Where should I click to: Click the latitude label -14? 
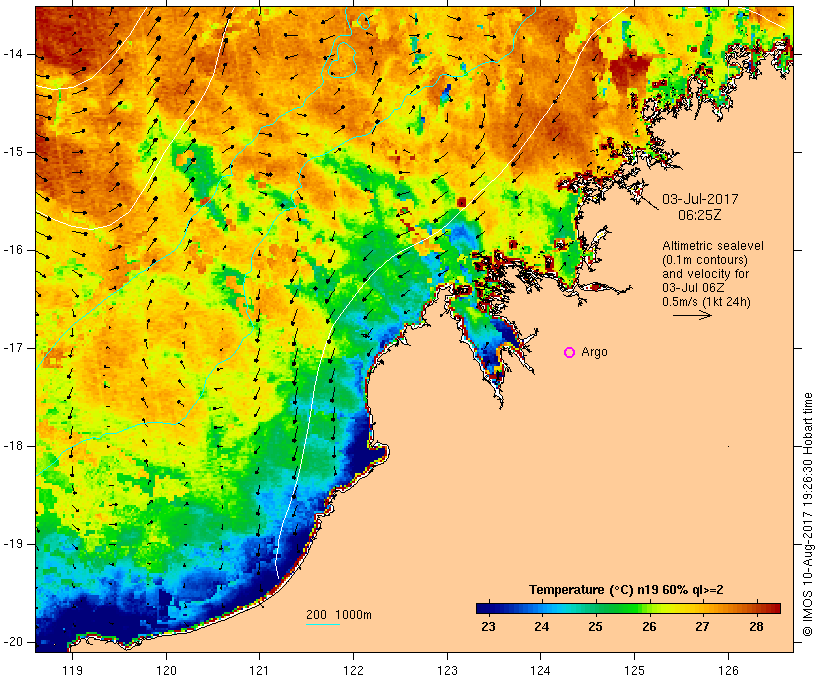pyautogui.click(x=13, y=54)
